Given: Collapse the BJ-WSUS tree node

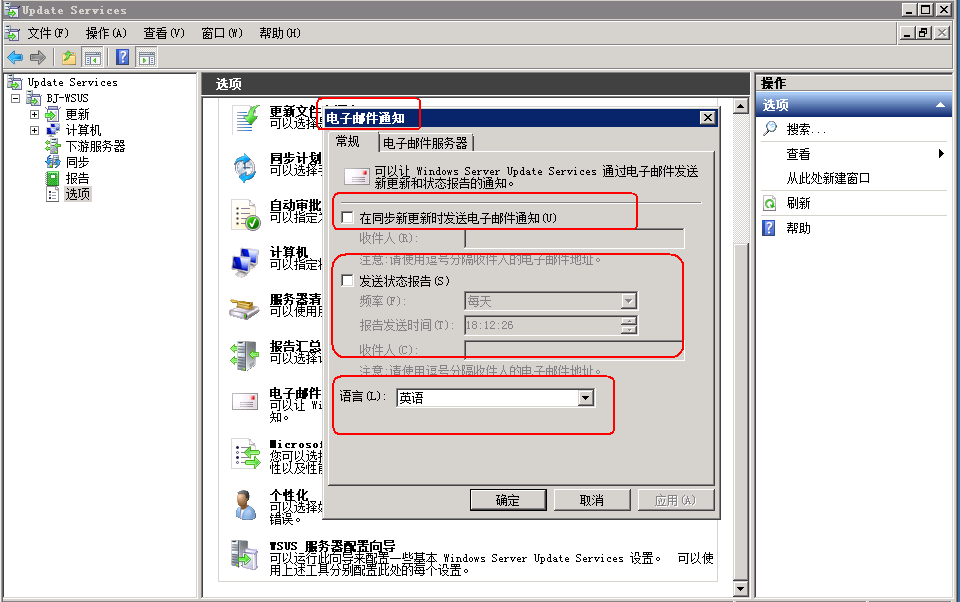Looking at the screenshot, I should click(x=15, y=98).
